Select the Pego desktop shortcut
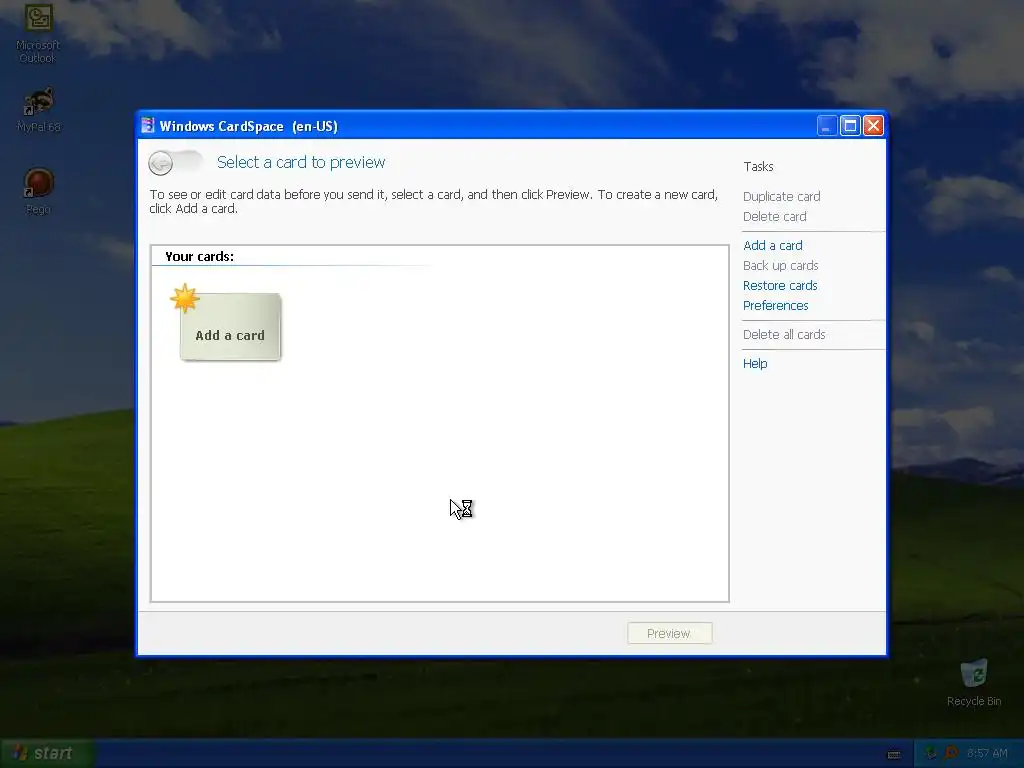The image size is (1024, 768). (38, 191)
